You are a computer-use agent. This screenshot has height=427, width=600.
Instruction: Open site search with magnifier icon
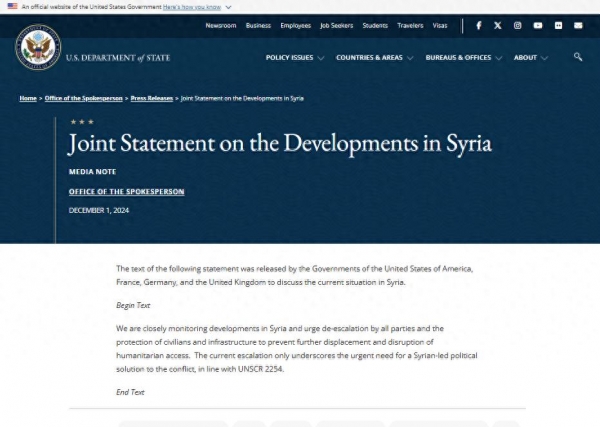(578, 57)
